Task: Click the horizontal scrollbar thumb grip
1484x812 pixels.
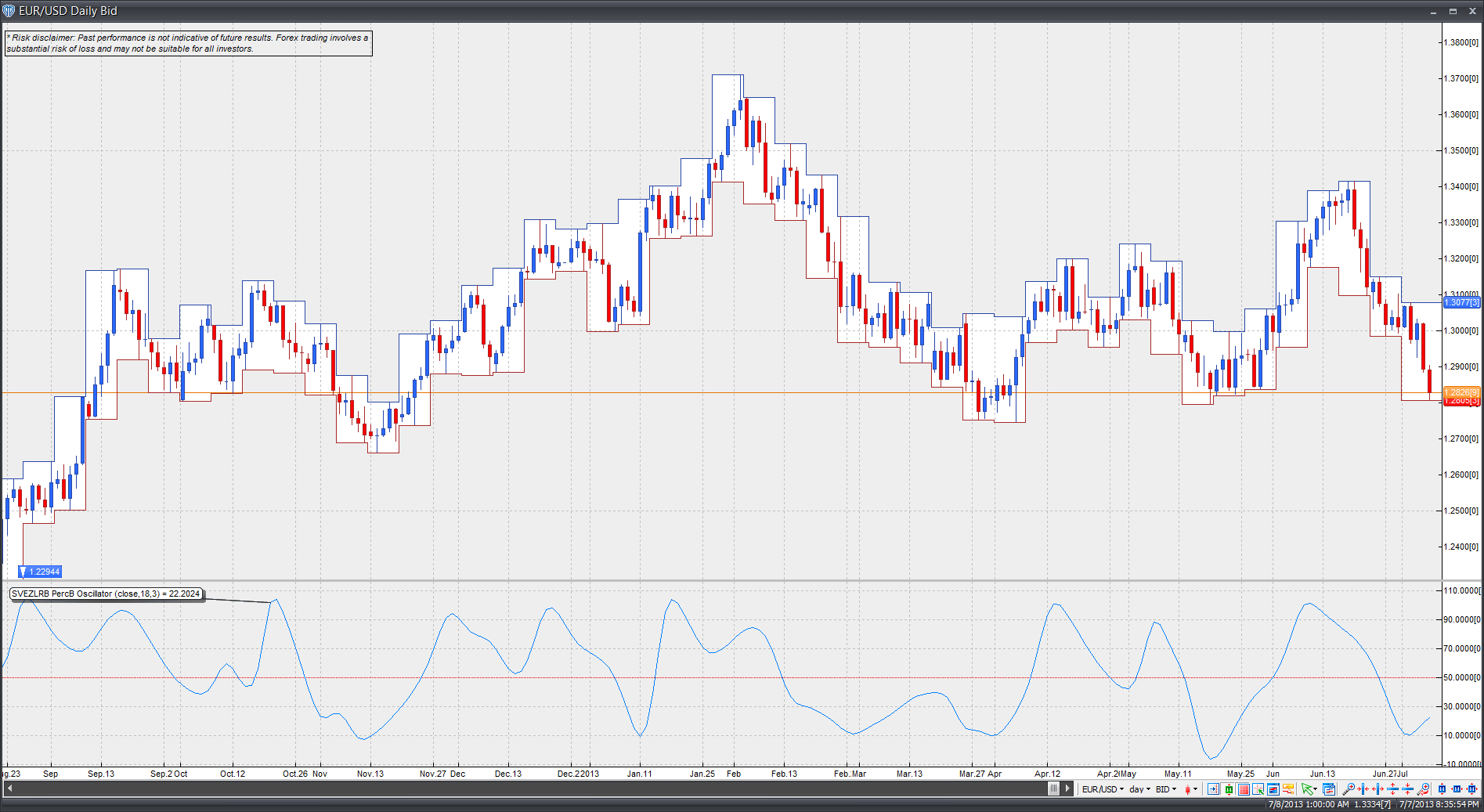Action: click(x=1053, y=789)
